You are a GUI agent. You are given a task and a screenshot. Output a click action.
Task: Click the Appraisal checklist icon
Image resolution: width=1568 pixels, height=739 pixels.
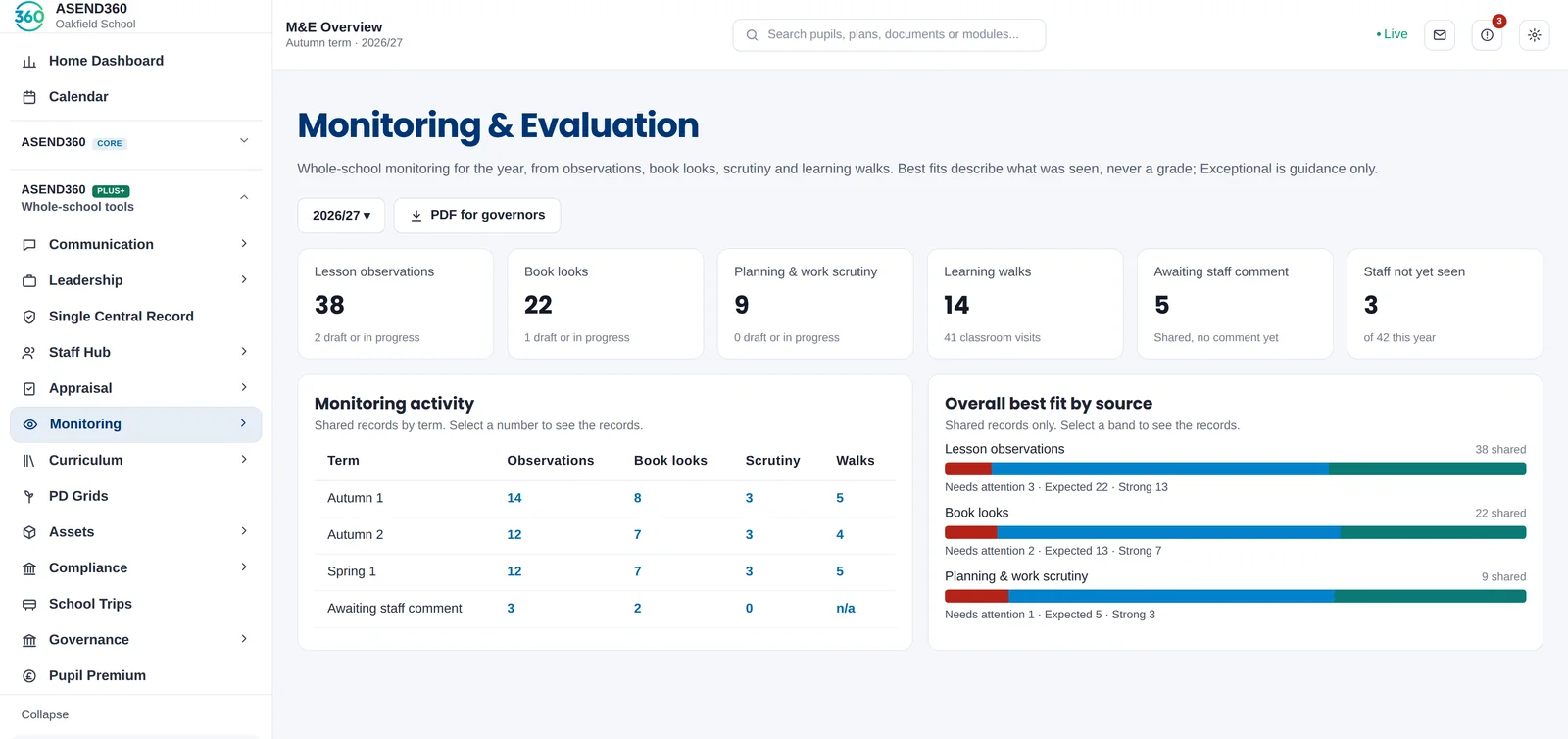point(29,389)
